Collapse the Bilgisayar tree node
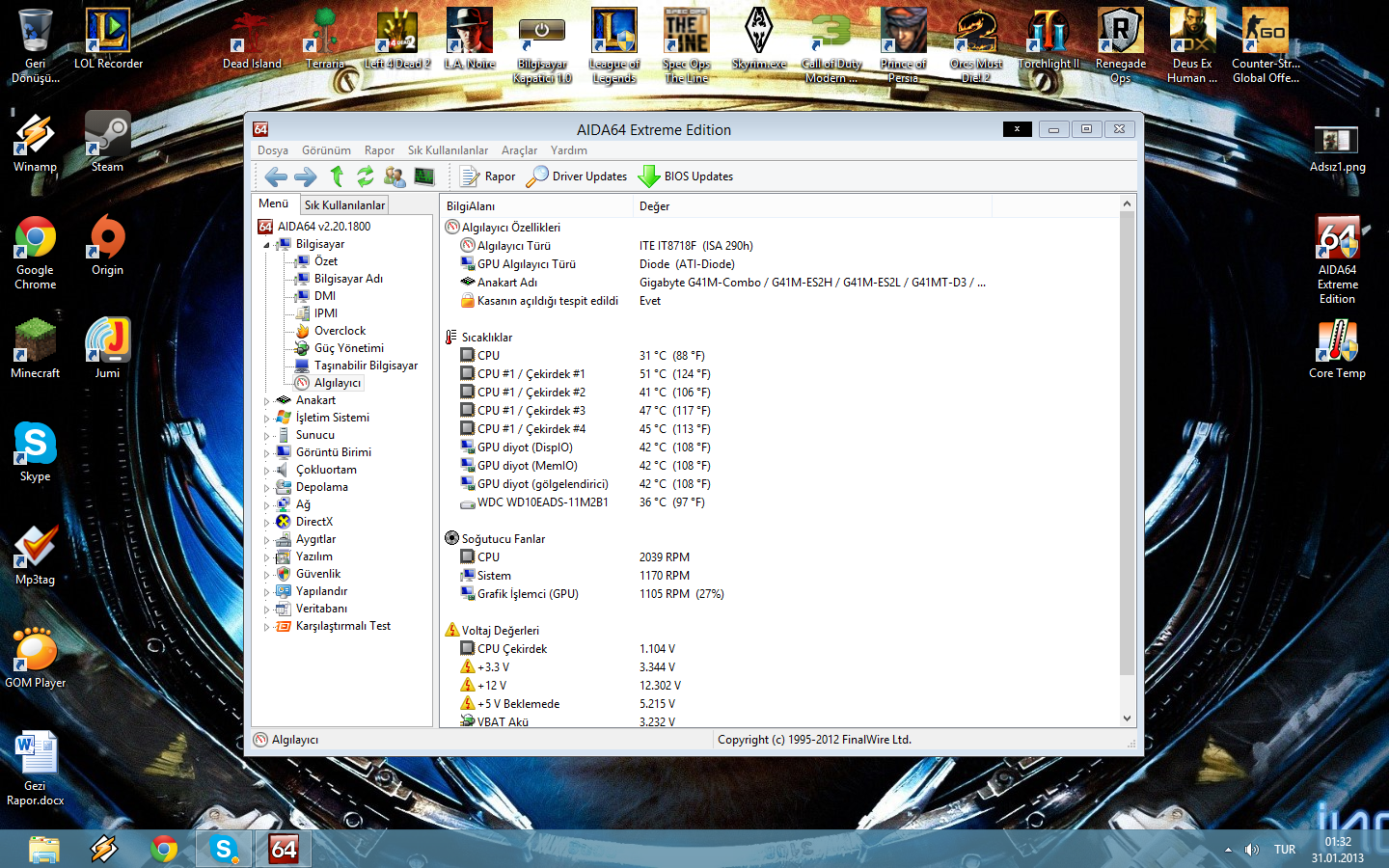Screen dimensions: 1389x868 [x=267, y=245]
